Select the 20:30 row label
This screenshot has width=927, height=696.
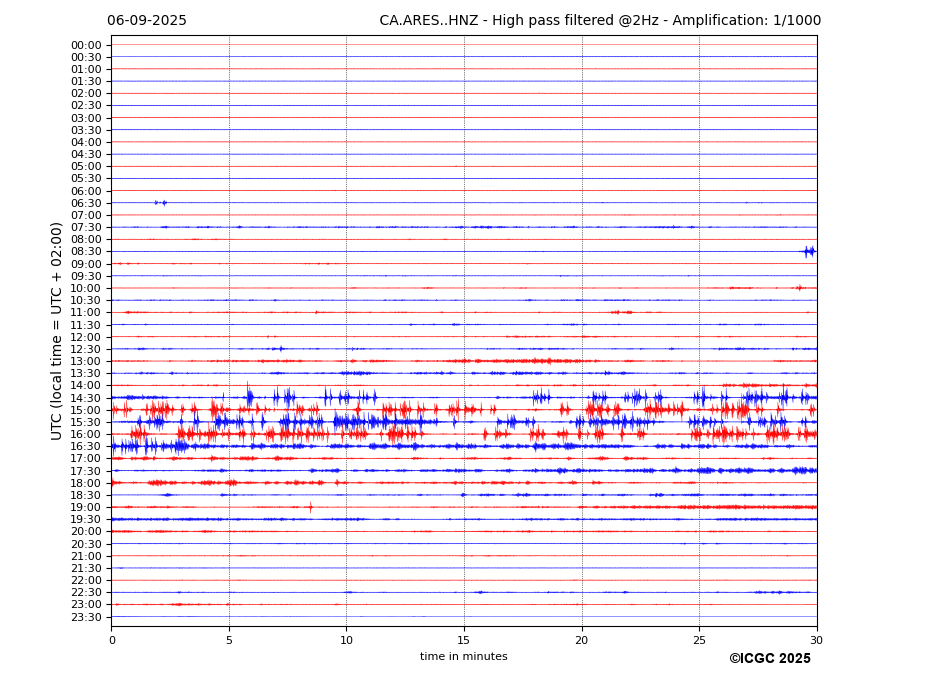[x=86, y=544]
